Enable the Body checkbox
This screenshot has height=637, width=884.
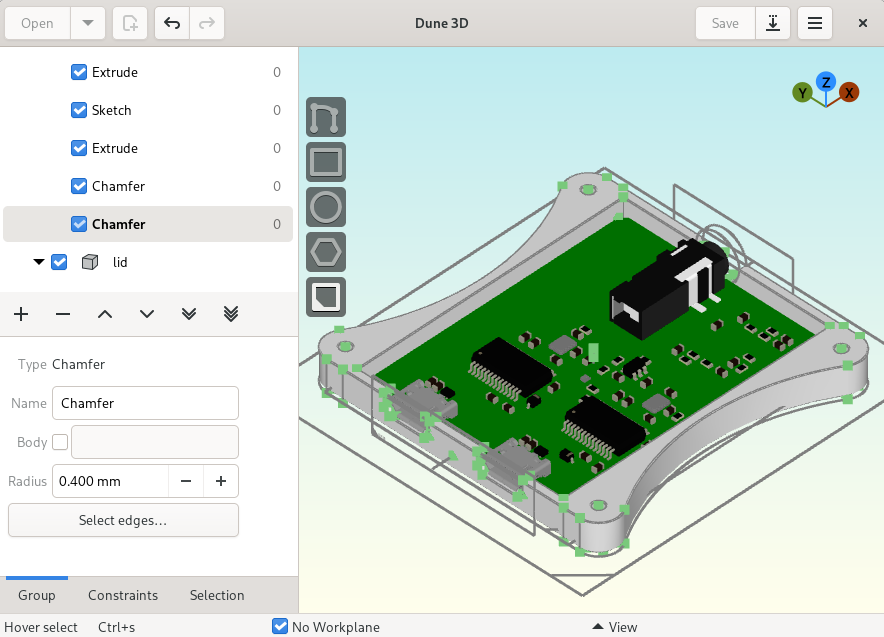(60, 442)
